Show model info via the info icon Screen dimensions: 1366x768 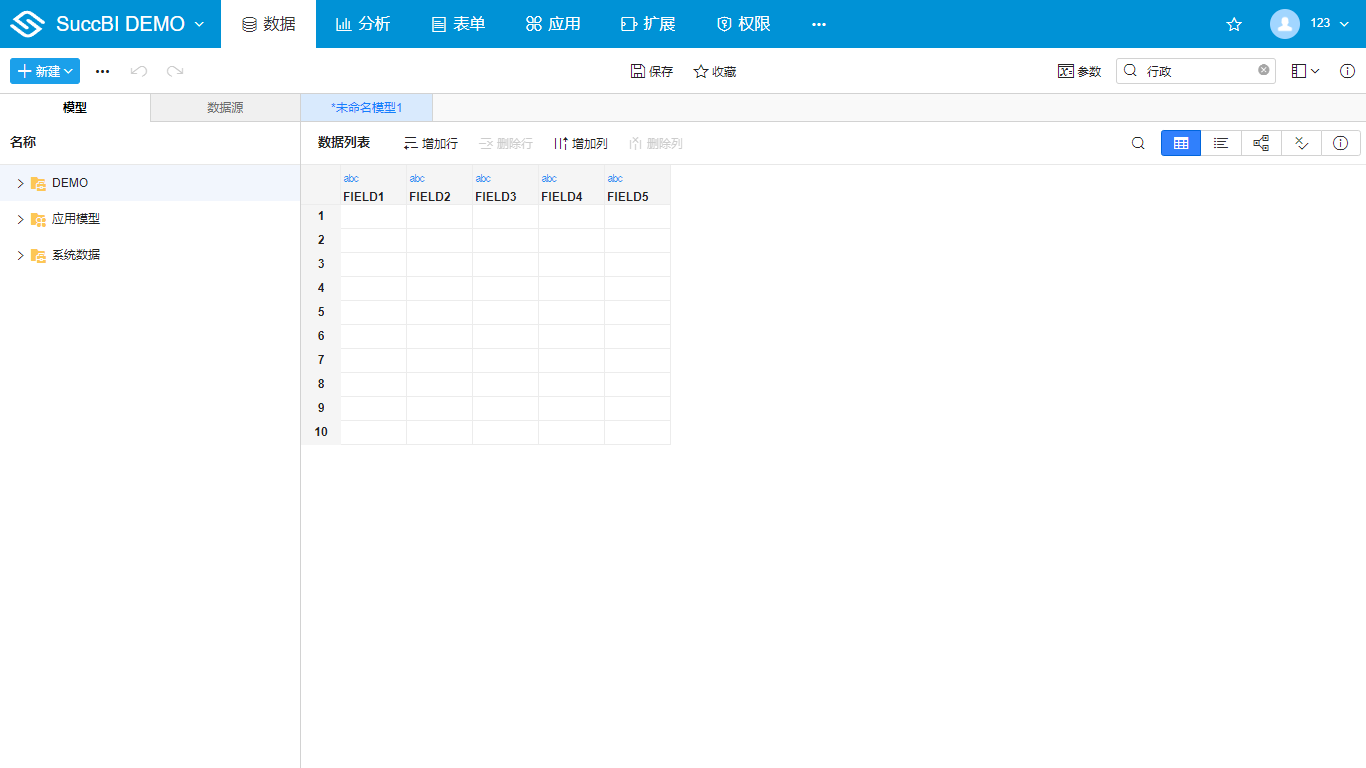(1340, 143)
